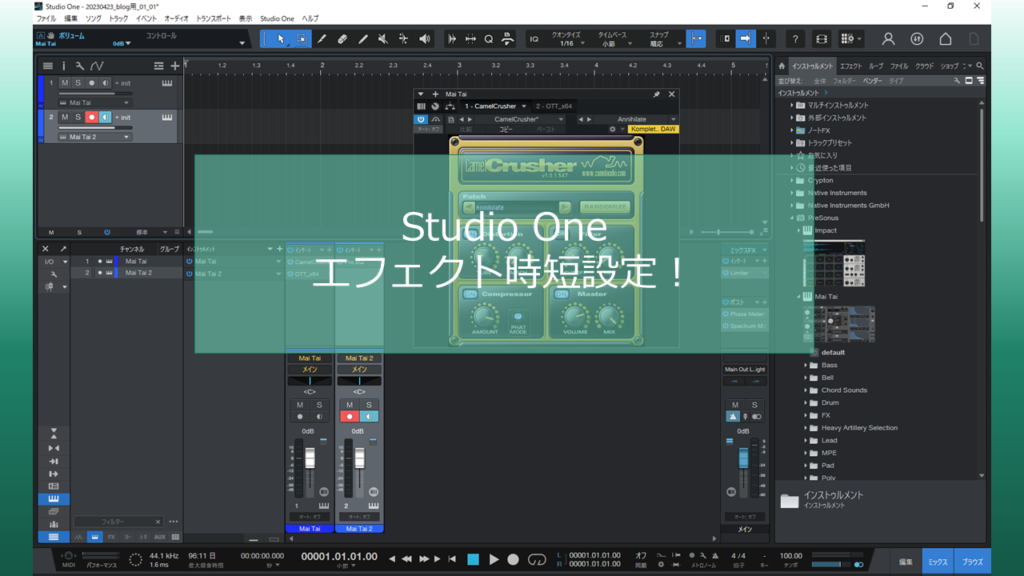Select the Listen tool

click(425, 38)
